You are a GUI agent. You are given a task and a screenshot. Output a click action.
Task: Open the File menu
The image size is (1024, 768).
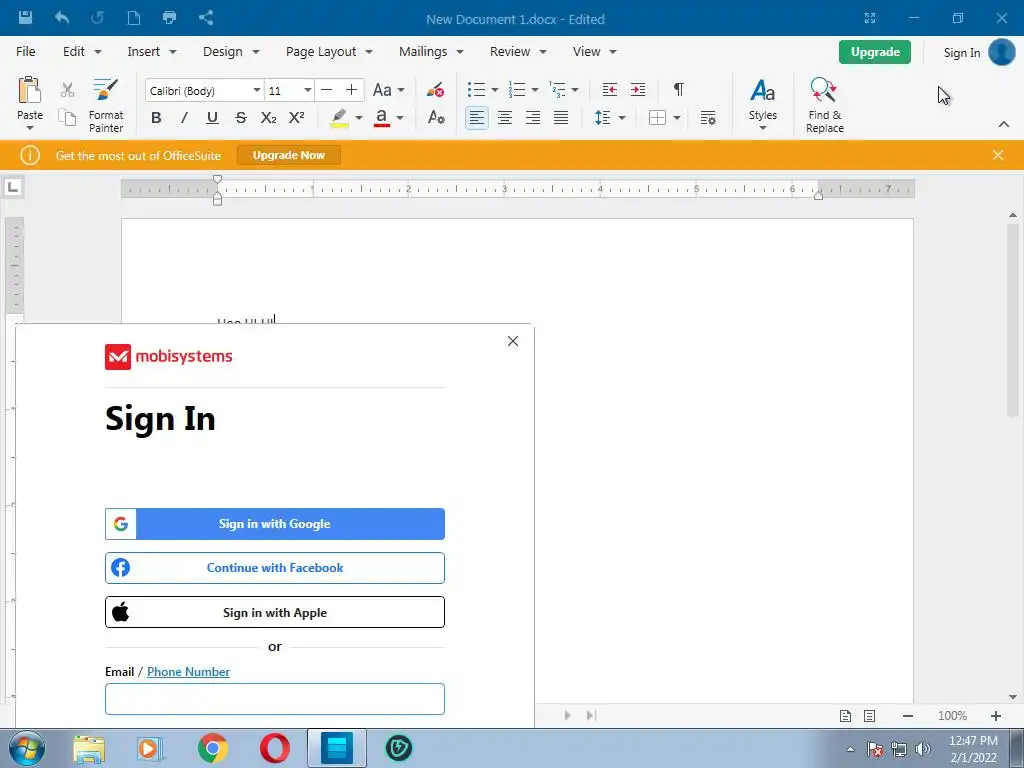[x=25, y=52]
